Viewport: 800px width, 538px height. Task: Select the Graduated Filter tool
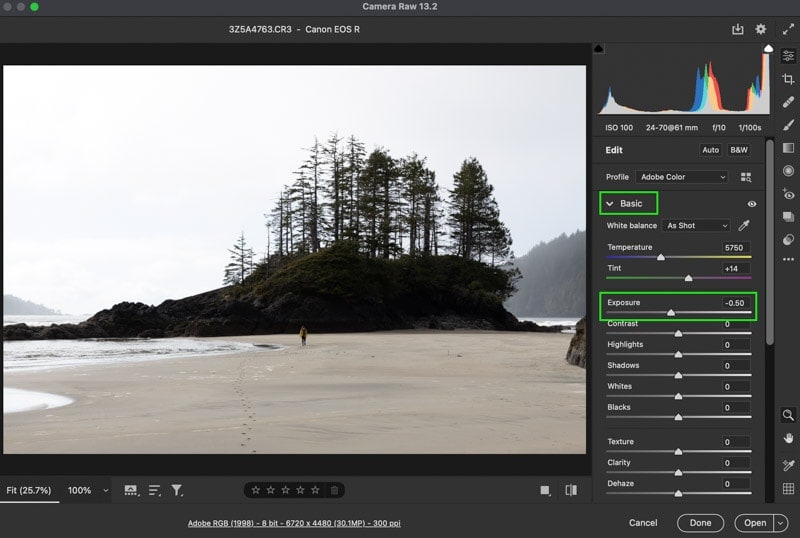coord(788,148)
